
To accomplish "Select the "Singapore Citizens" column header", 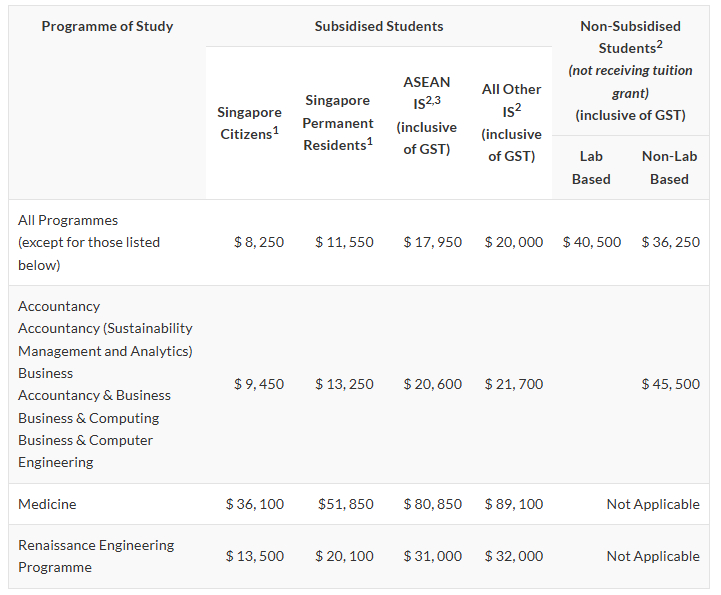I will click(x=249, y=123).
